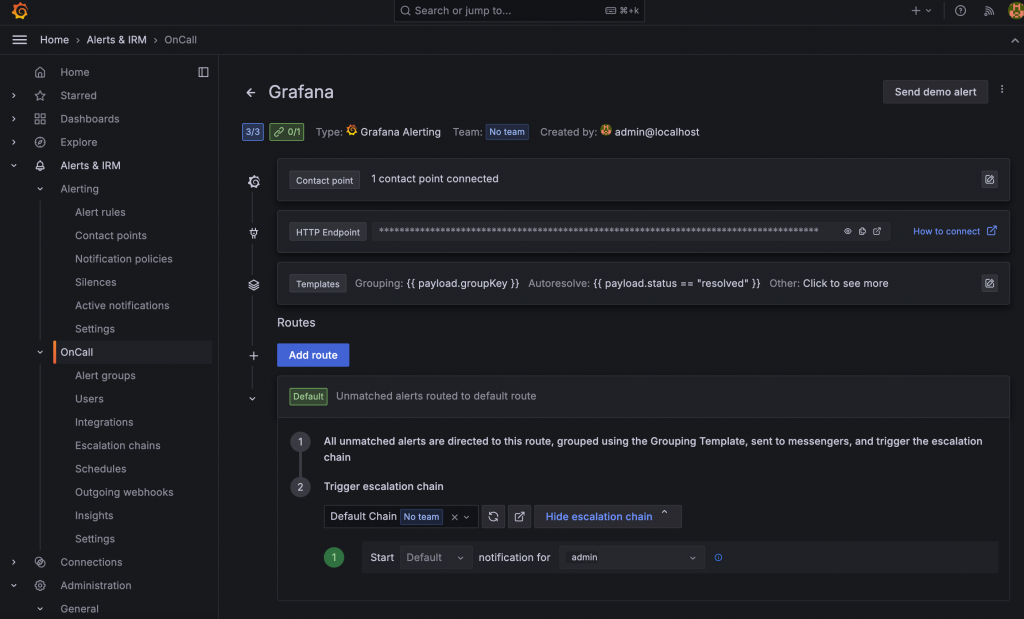This screenshot has height=619, width=1024.
Task: Open the admin user dropdown
Action: pyautogui.click(x=632, y=558)
